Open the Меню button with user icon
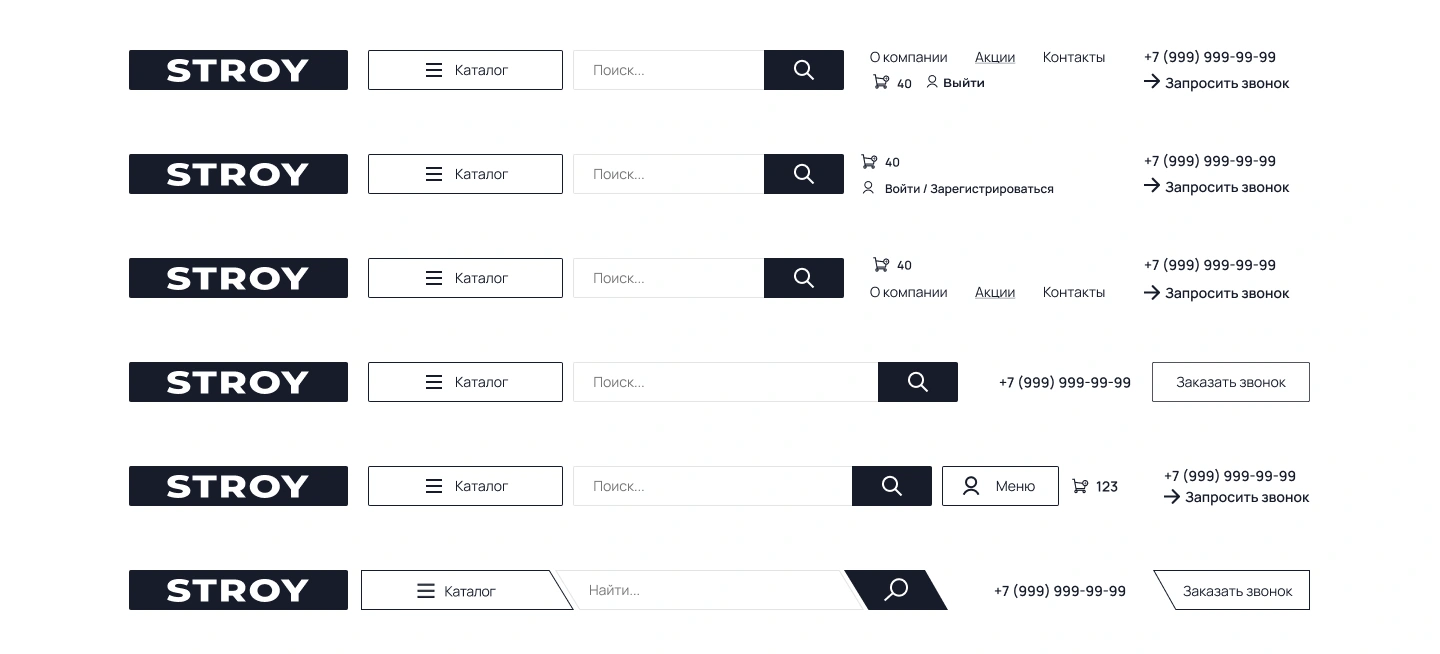1440x654 pixels. coord(1000,486)
